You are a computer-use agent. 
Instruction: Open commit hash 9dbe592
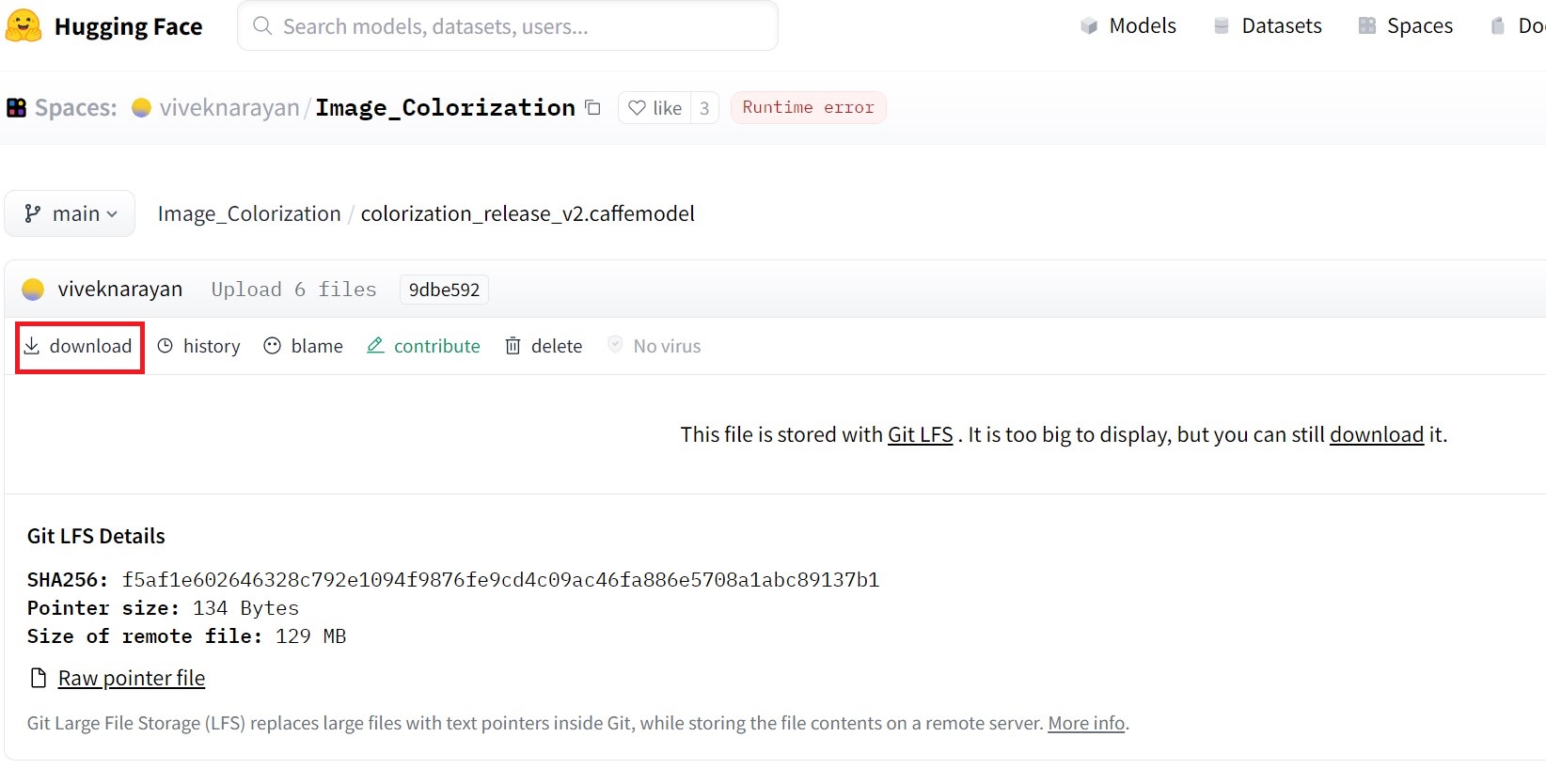pos(444,290)
